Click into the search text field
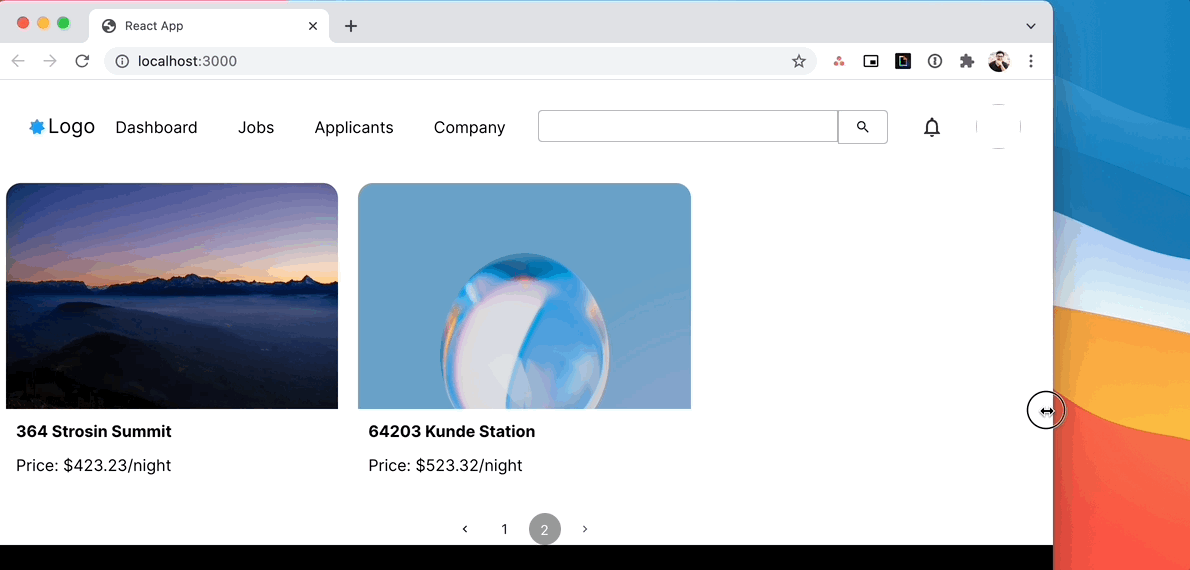The width and height of the screenshot is (1190, 570). tap(688, 127)
